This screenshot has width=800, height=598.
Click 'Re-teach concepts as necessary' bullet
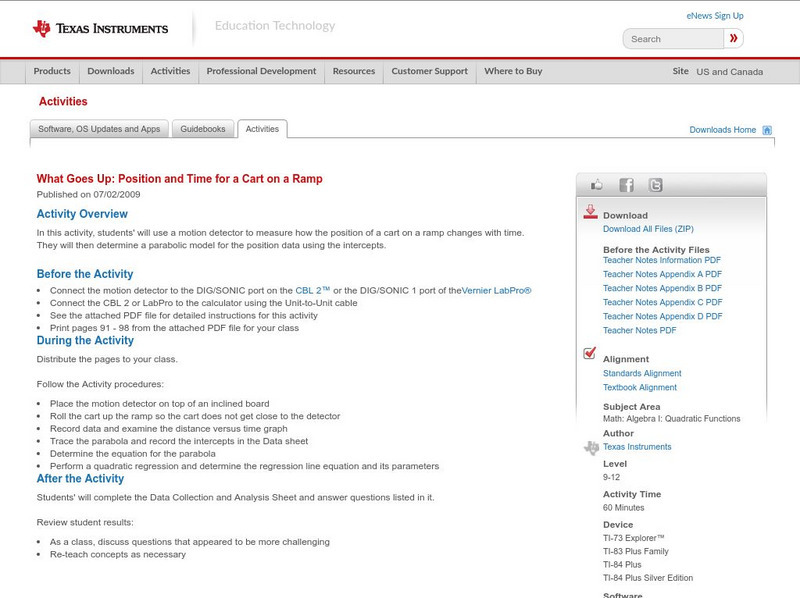click(118, 554)
